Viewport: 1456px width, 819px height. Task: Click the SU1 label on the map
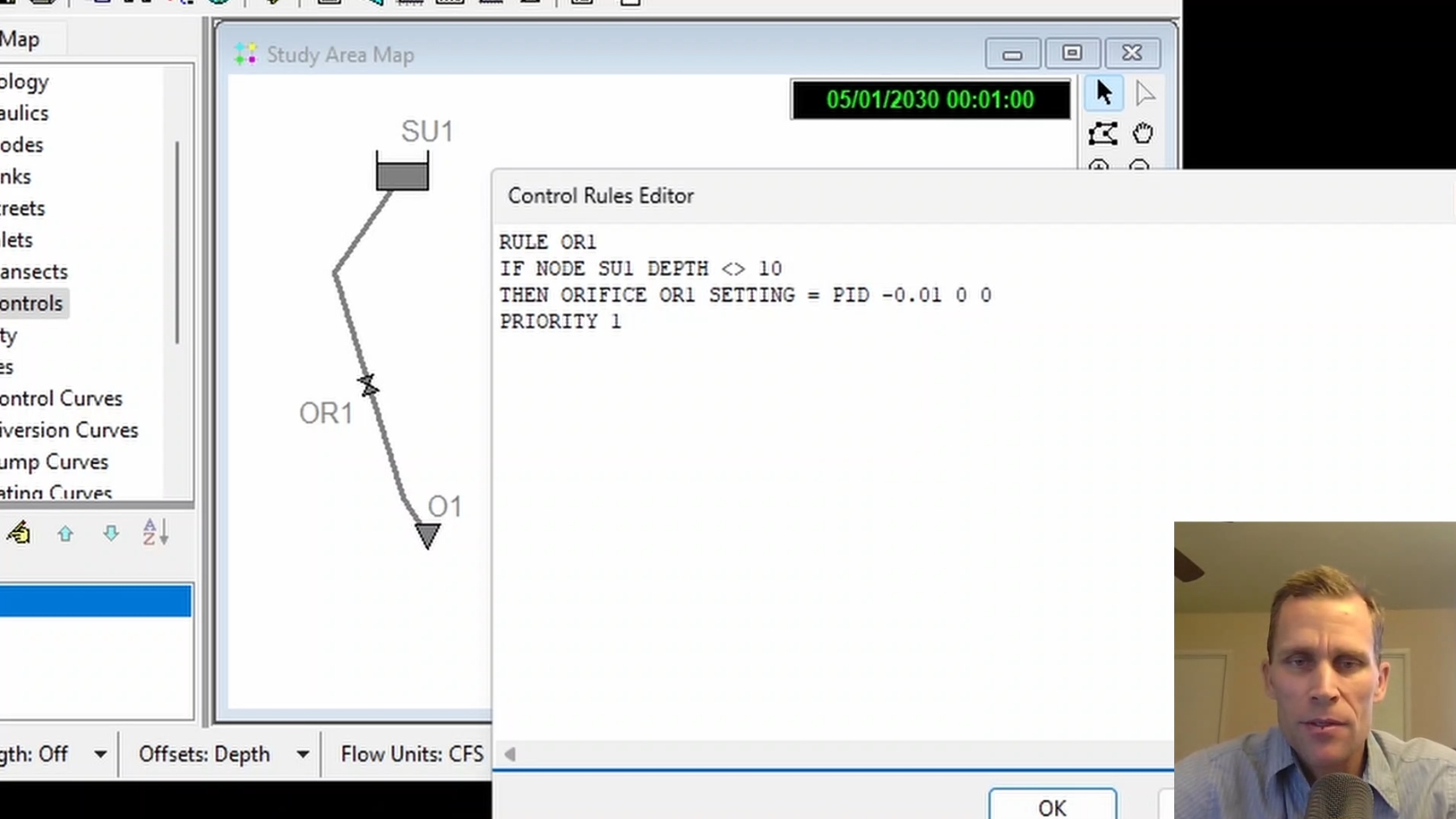pyautogui.click(x=427, y=132)
